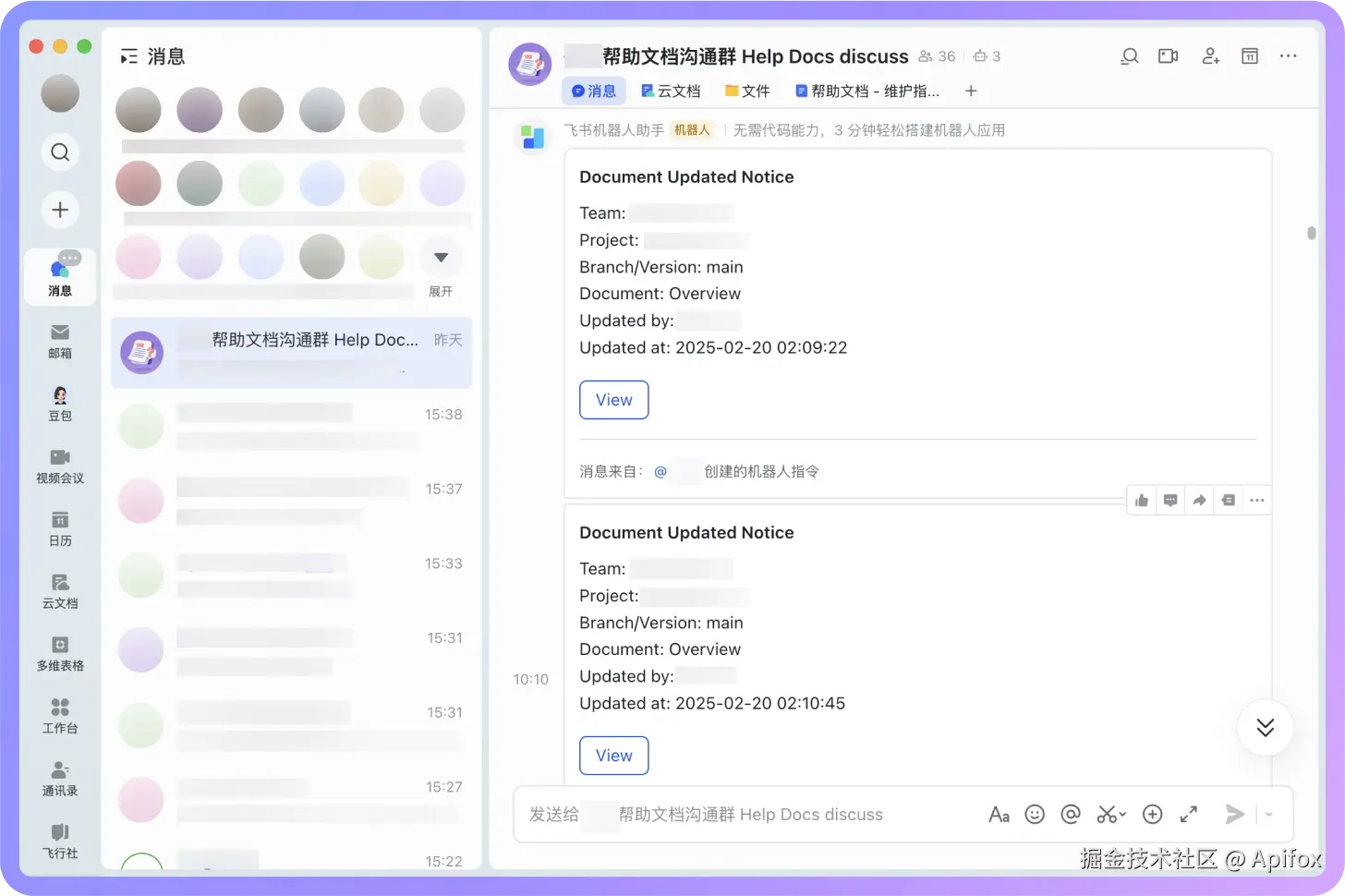Open the emoji picker in the input bar

coord(1035,814)
